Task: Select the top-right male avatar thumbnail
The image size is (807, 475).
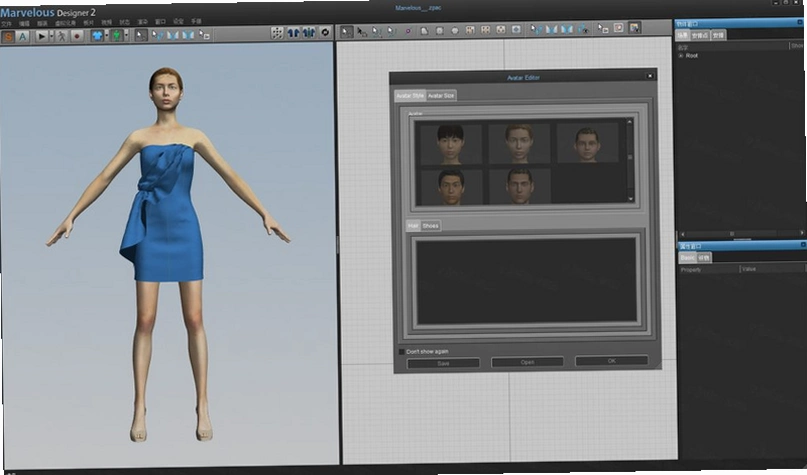Action: tap(587, 143)
